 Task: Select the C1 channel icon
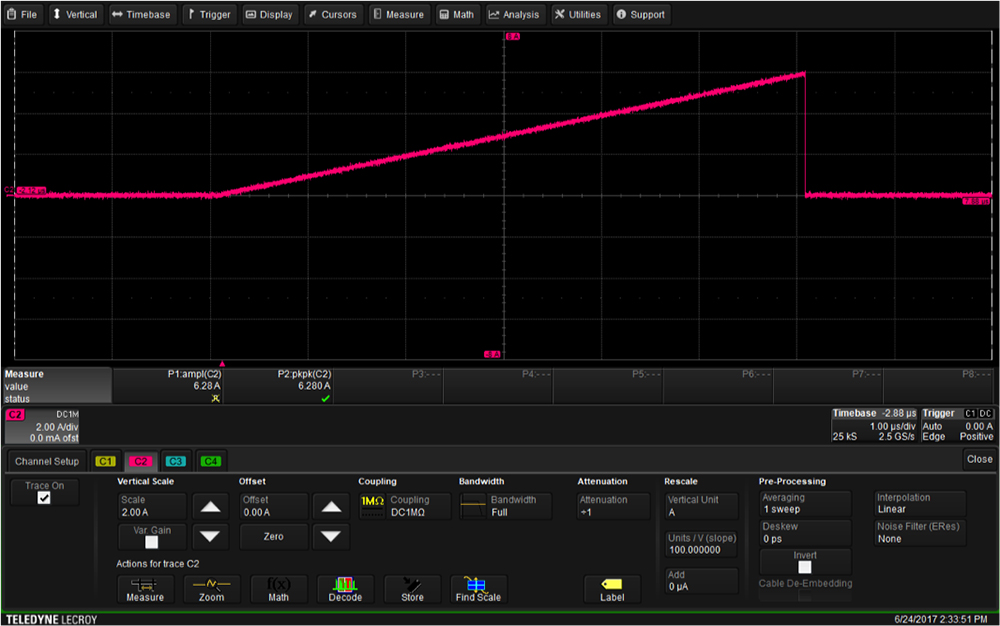(x=105, y=461)
